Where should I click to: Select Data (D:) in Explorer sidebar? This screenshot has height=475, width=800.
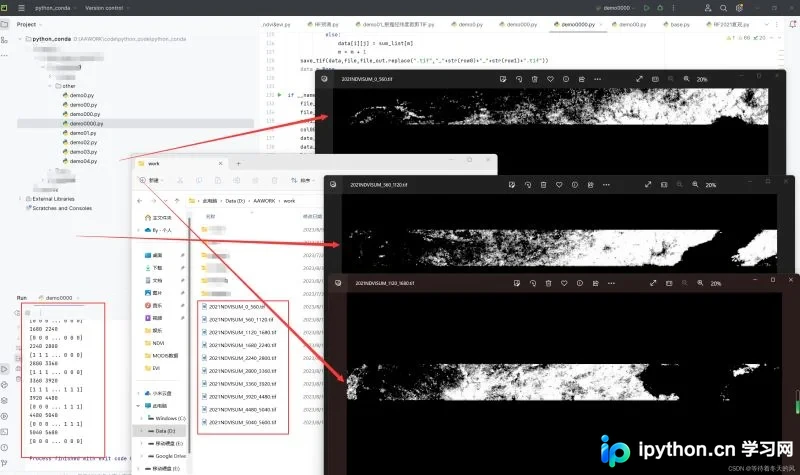(161, 431)
